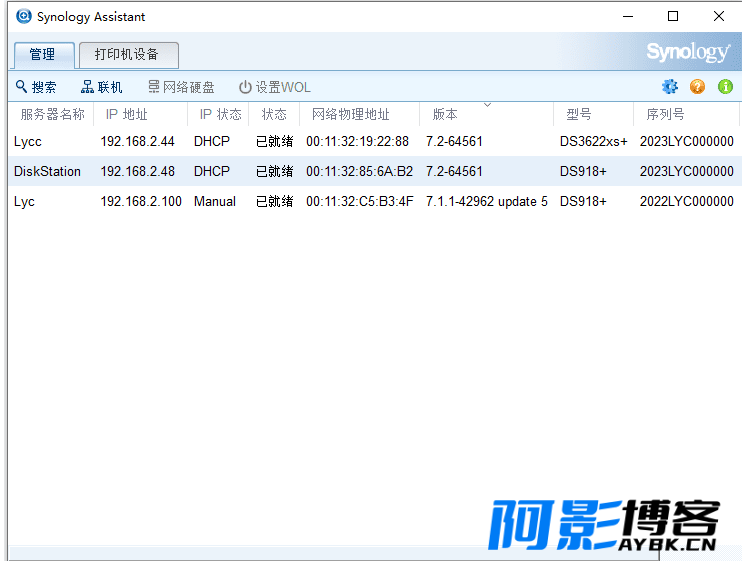Toggle the sort arrow on the 版本 column

tap(487, 105)
